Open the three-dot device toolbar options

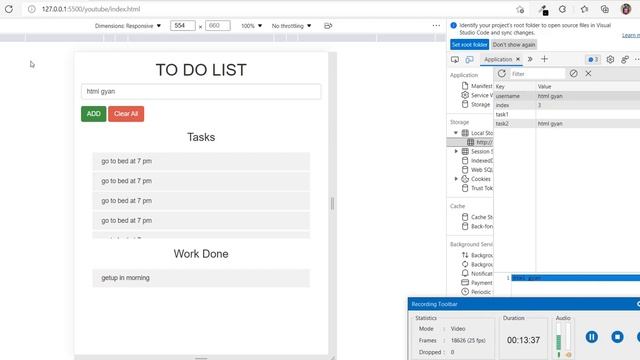[x=436, y=26]
